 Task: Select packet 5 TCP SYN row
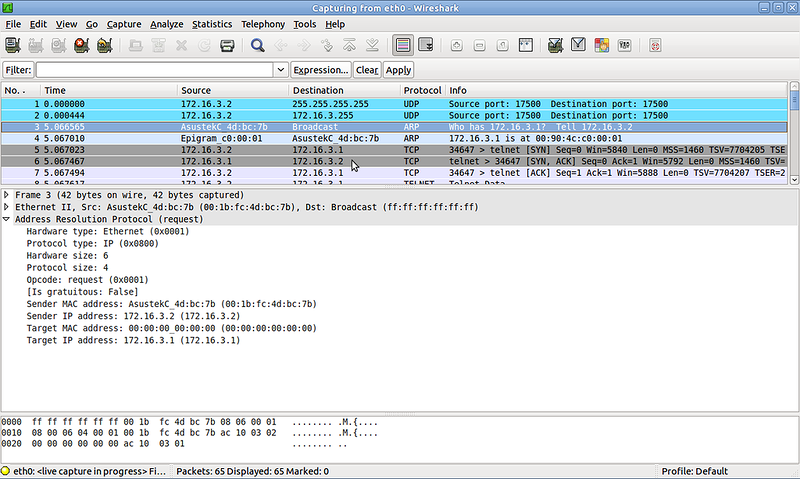pyautogui.click(x=394, y=150)
